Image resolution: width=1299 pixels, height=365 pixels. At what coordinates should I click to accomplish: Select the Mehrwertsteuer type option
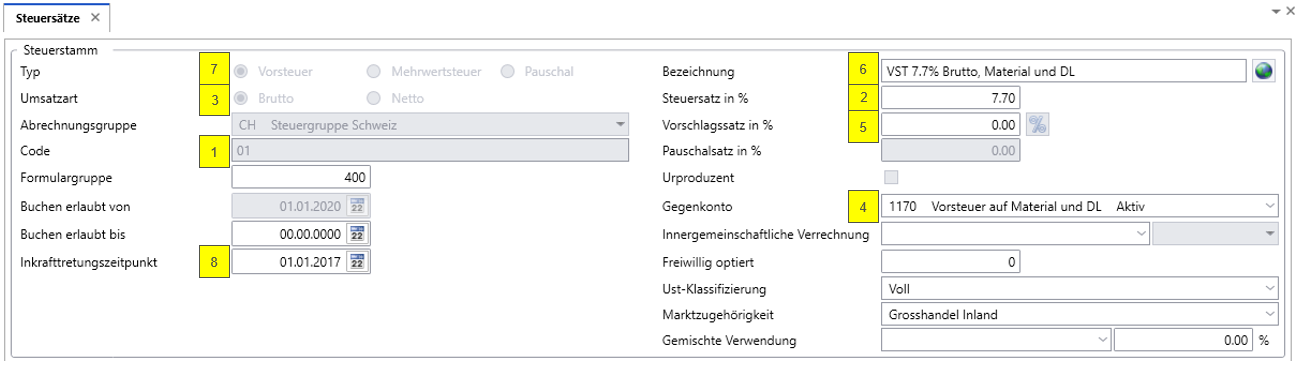point(374,71)
